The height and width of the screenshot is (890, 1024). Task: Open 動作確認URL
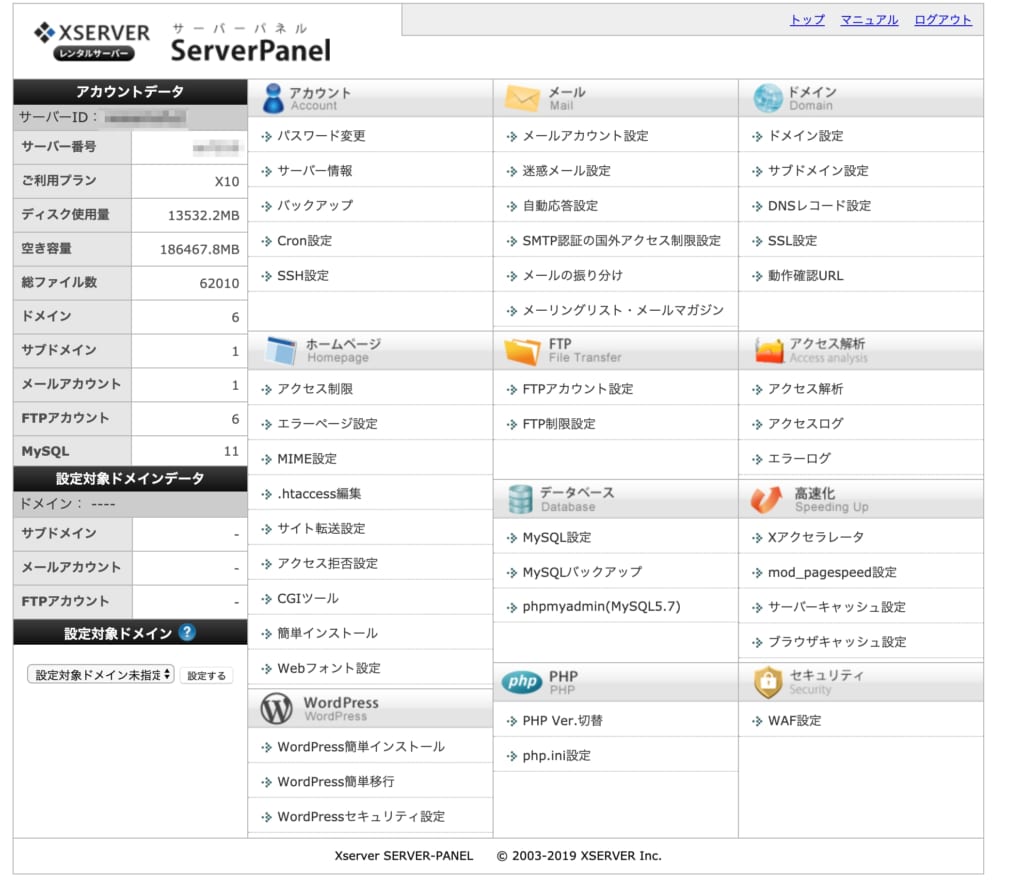806,276
